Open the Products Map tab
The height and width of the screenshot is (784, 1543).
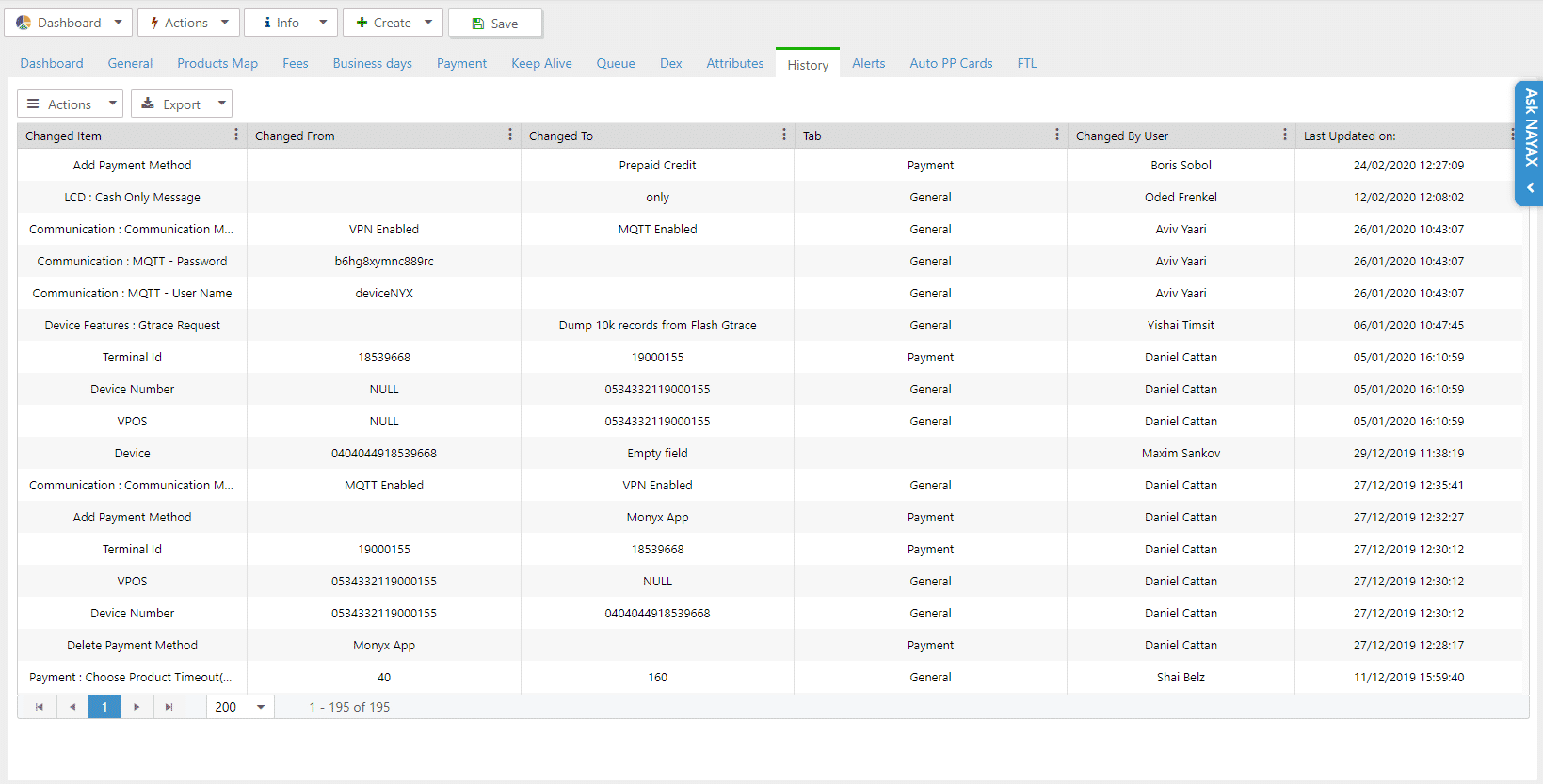[217, 63]
